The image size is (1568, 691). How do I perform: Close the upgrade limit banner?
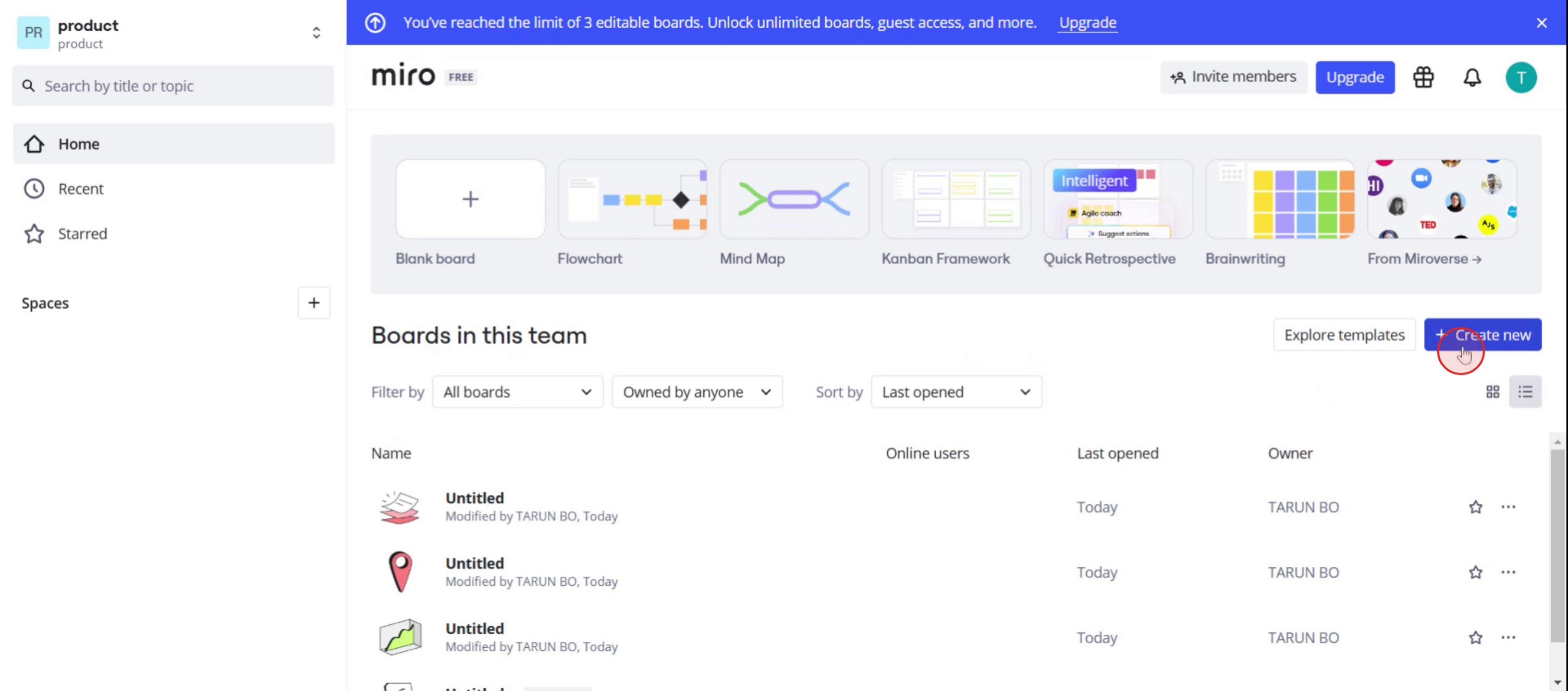1541,23
